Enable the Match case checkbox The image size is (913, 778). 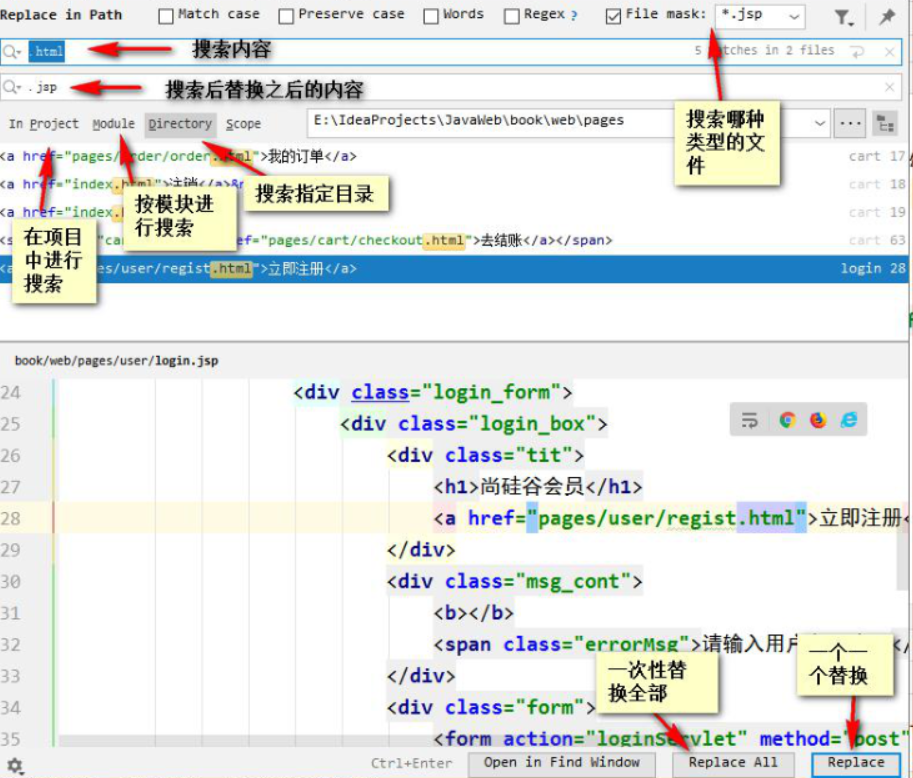tap(166, 16)
